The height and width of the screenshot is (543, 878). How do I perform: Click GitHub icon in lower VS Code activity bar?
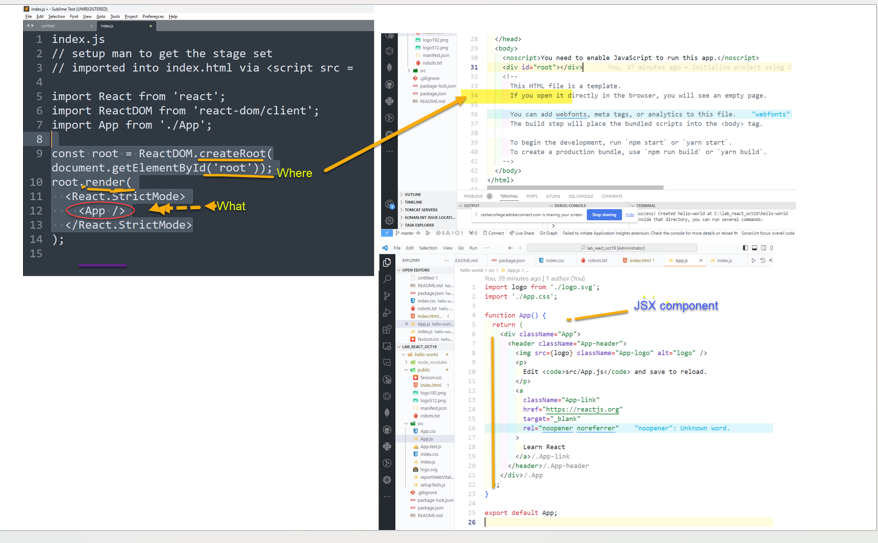(x=387, y=429)
